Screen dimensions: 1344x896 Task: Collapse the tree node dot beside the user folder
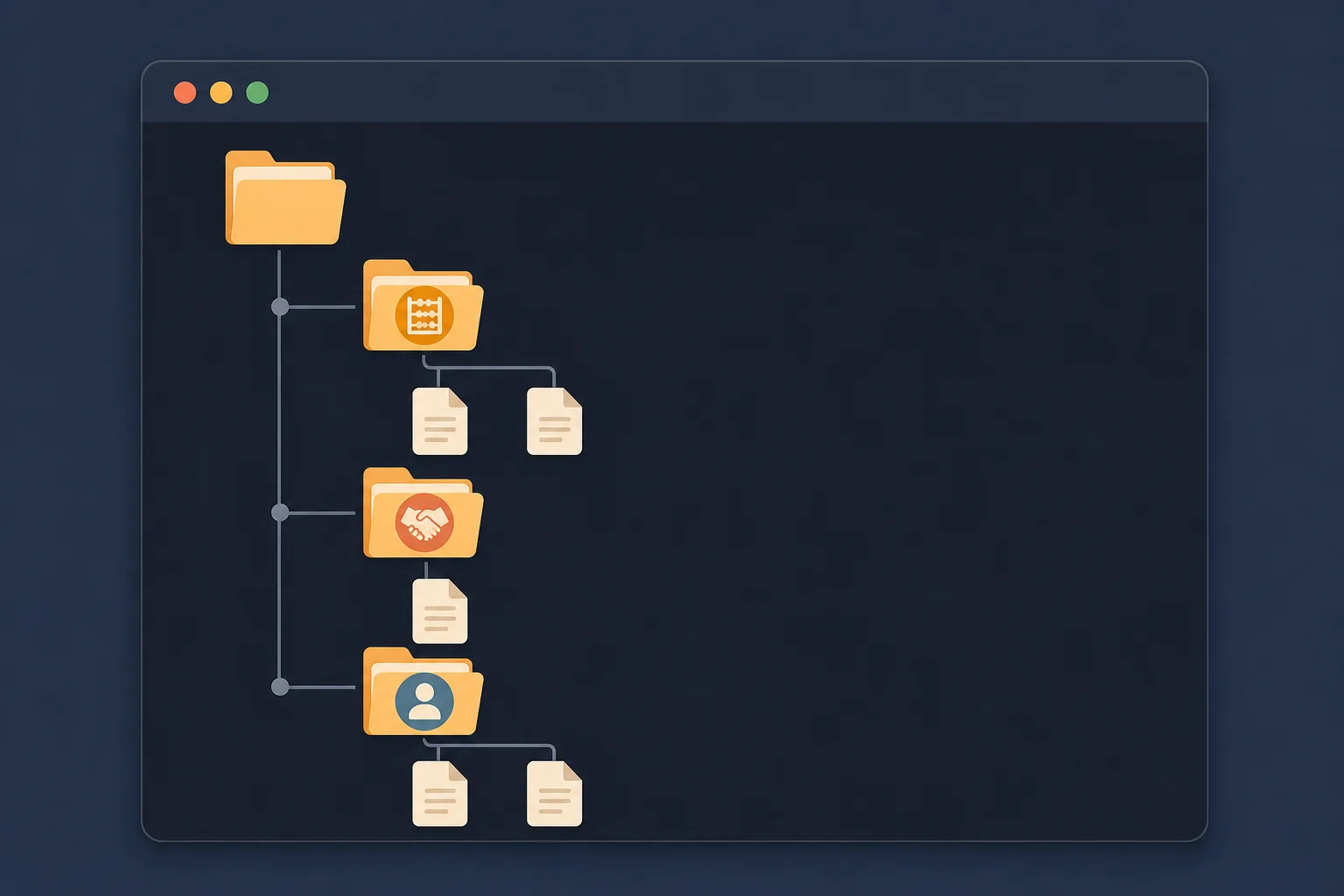point(280,687)
